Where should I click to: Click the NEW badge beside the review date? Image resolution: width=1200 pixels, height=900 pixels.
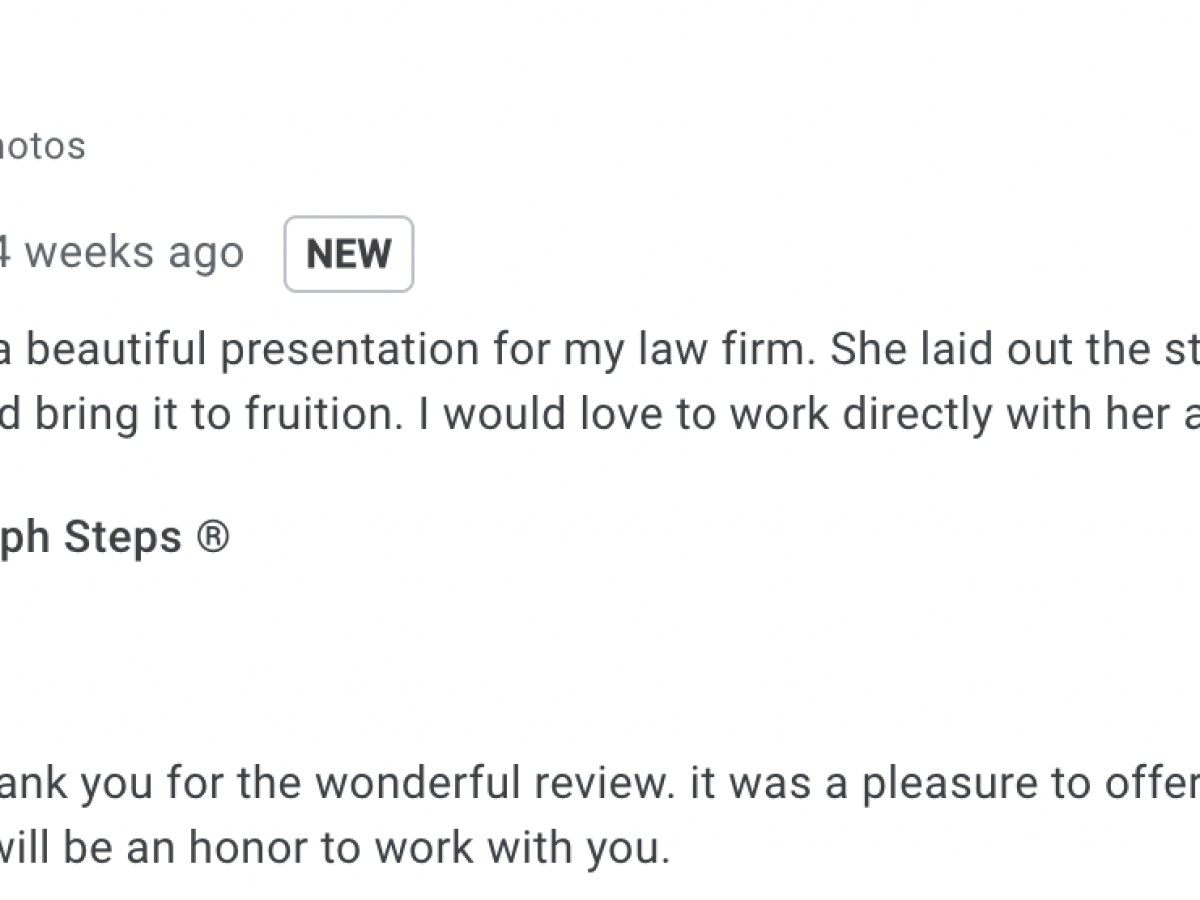point(348,254)
